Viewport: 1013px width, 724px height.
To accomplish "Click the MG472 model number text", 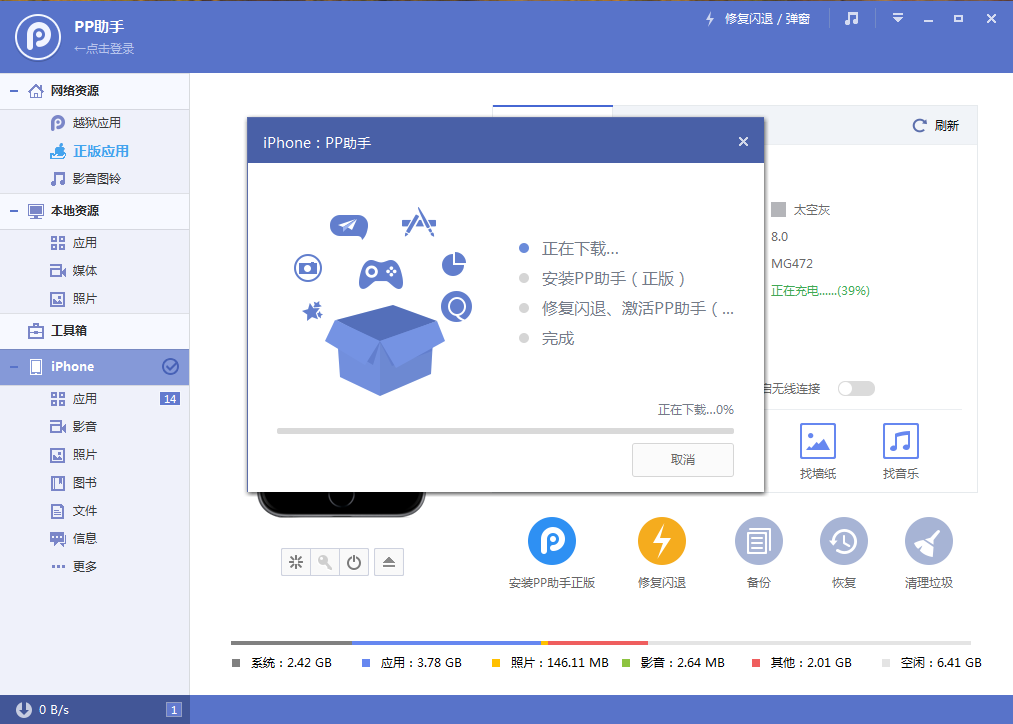I will coord(792,264).
